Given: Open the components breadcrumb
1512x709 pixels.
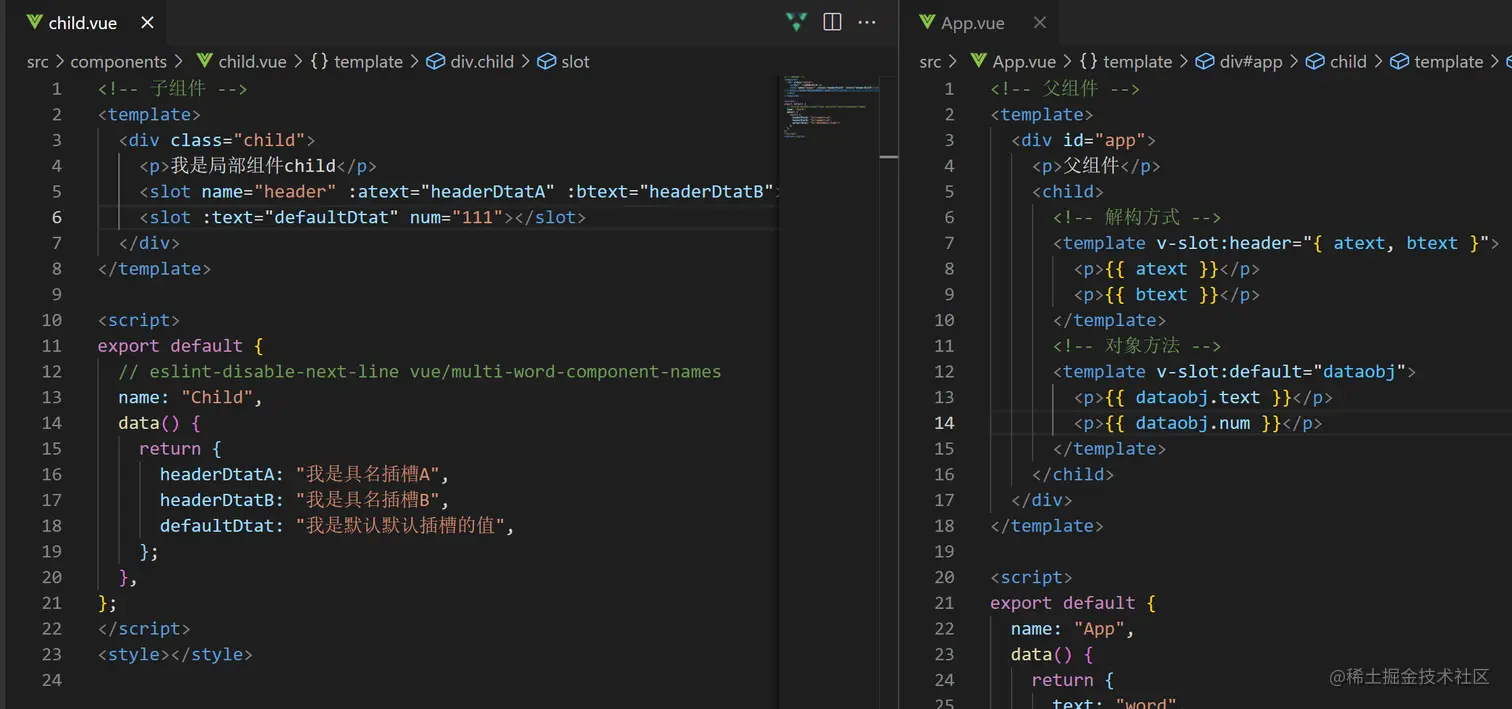Looking at the screenshot, I should pyautogui.click(x=118, y=62).
